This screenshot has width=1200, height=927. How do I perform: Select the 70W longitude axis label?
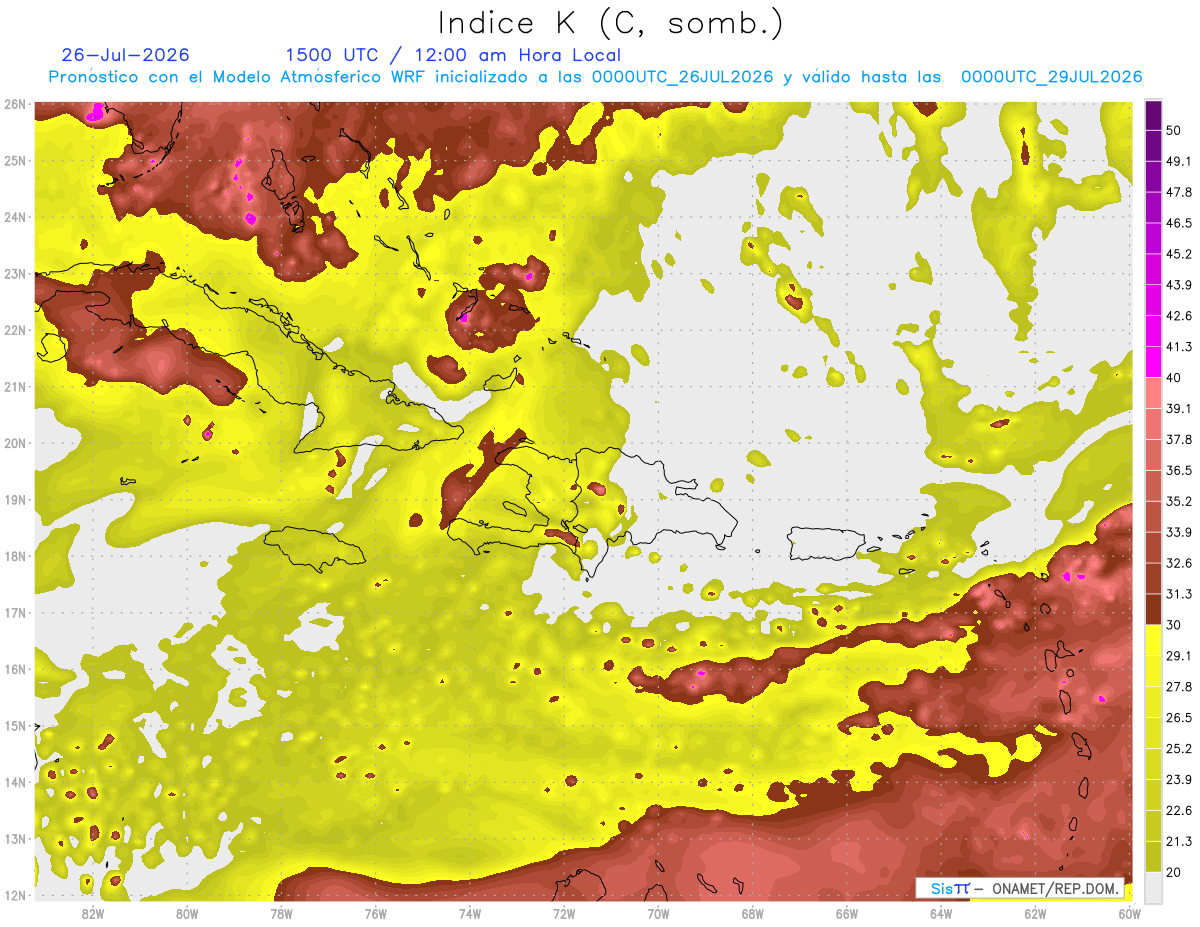(x=658, y=913)
